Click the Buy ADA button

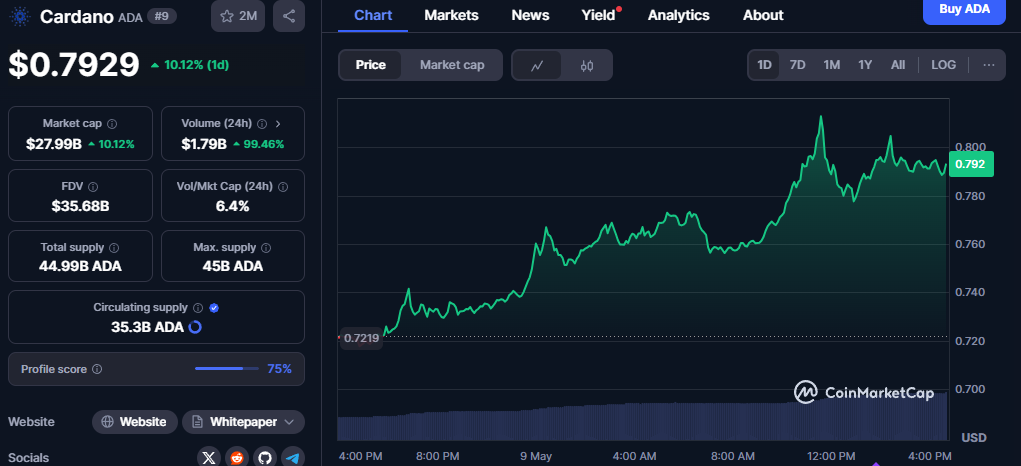click(964, 10)
